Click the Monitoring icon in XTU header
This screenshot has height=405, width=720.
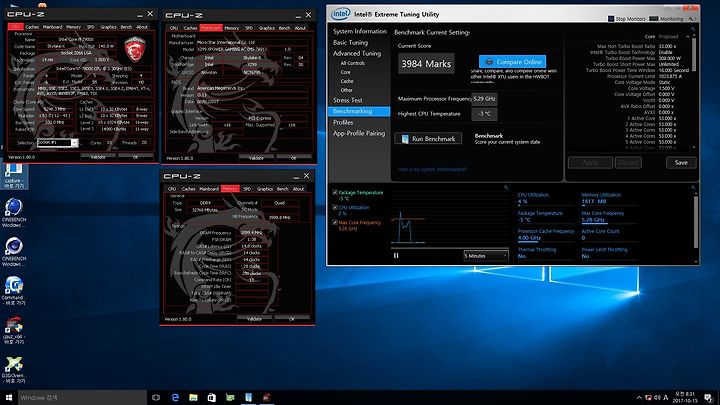point(654,19)
